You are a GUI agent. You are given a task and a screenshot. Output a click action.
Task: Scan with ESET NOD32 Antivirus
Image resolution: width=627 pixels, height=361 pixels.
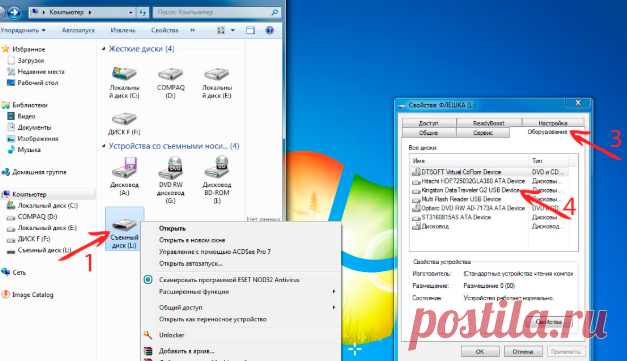(x=241, y=280)
